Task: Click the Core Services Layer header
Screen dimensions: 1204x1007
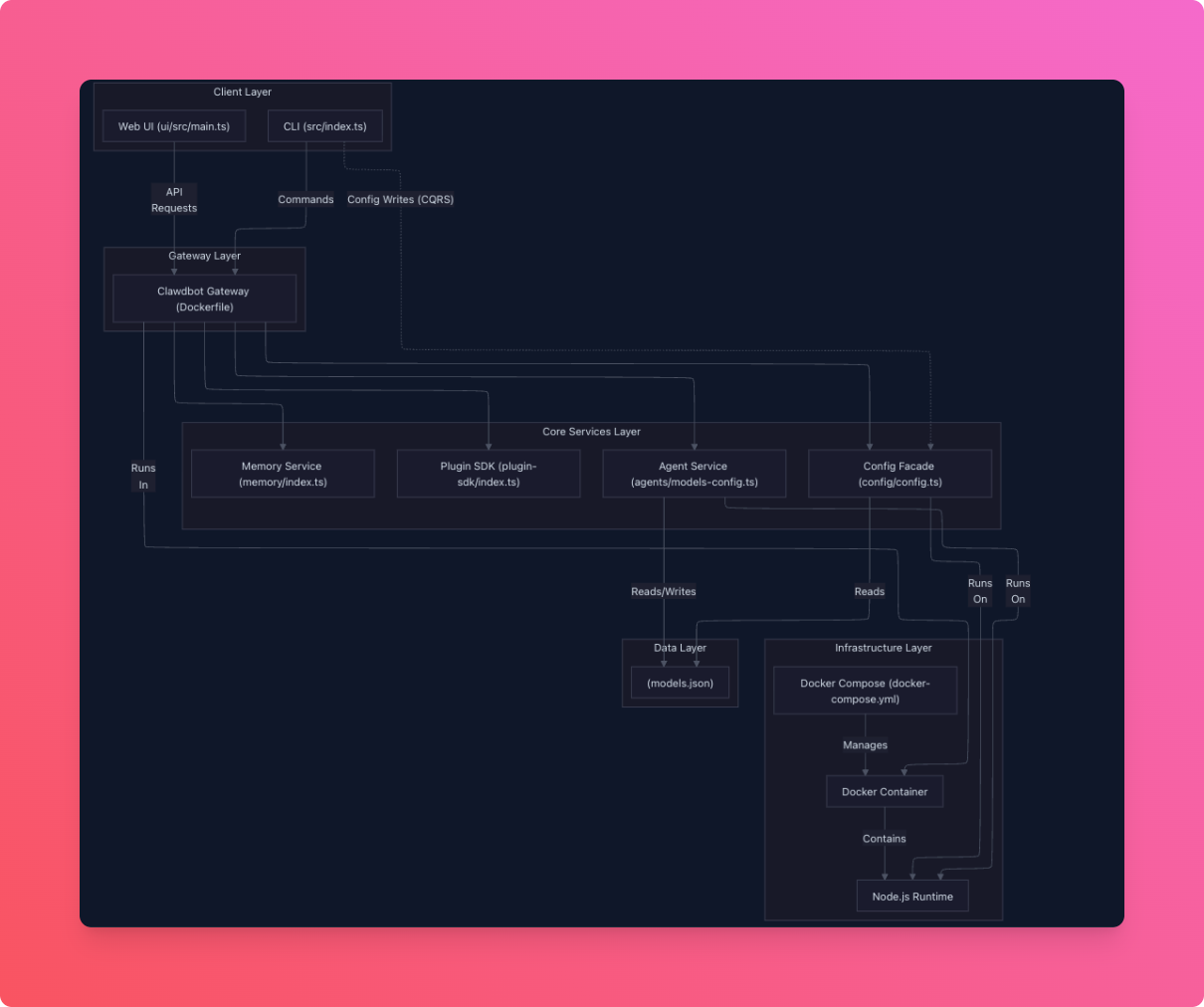Action: point(591,431)
